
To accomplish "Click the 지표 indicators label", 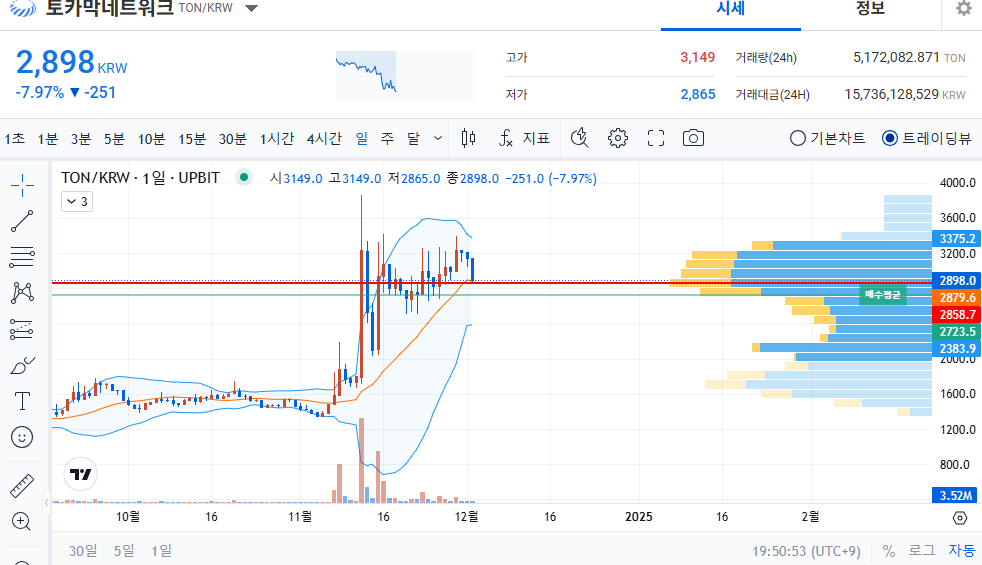I will click(536, 138).
